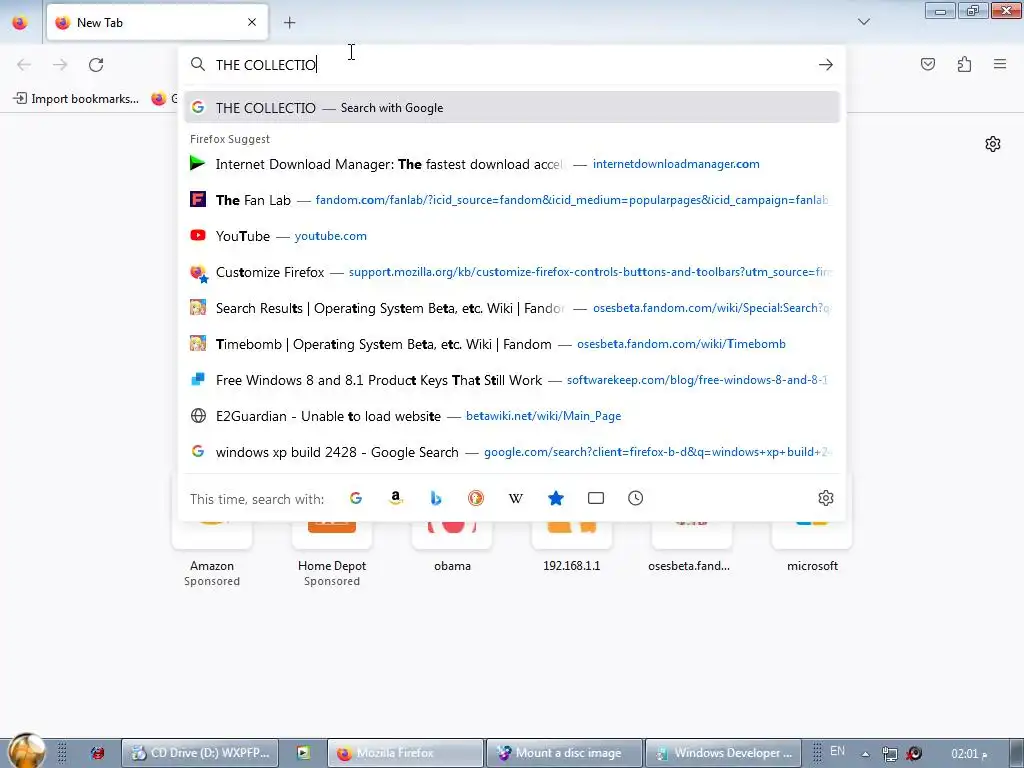
Task: Open the Extensions puzzle icon
Action: pos(964,64)
